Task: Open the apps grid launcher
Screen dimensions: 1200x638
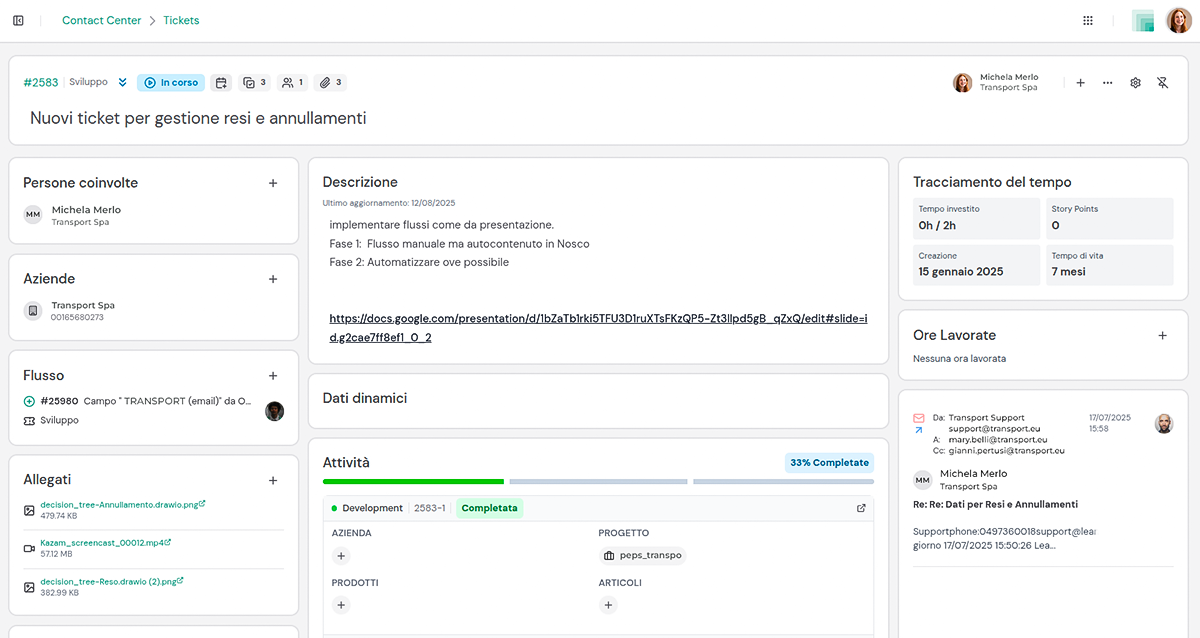Action: click(1088, 20)
